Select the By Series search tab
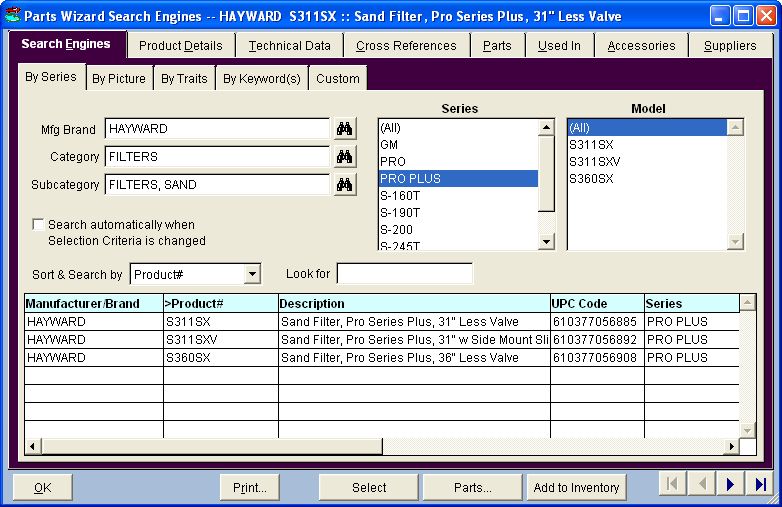Screen dimensions: 782x507 (x=51, y=77)
